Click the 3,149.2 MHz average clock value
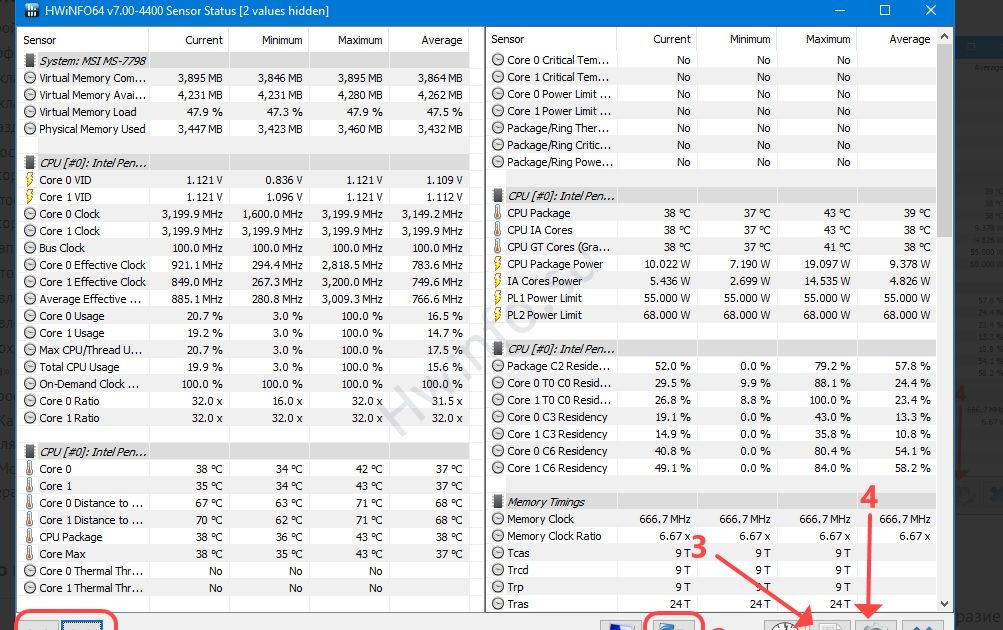Screen dimensions: 1003x630 click(432, 214)
